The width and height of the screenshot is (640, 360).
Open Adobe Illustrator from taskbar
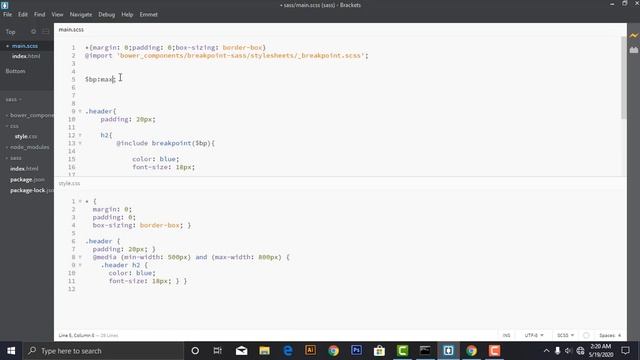click(310, 351)
